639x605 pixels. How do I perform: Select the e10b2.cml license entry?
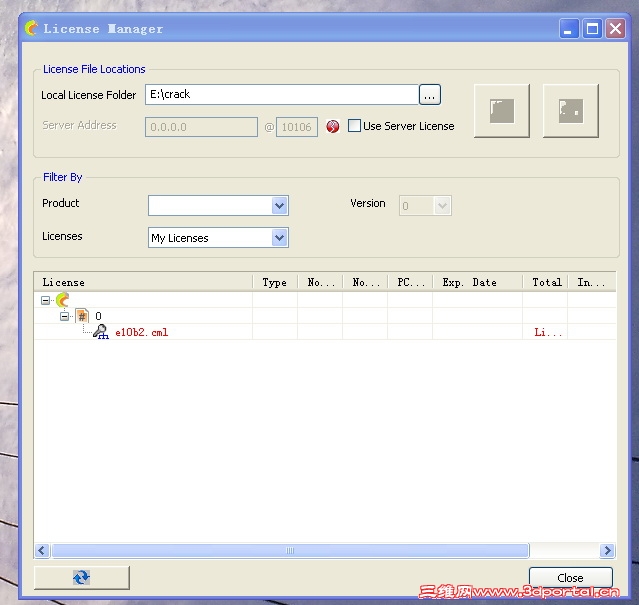(141, 332)
